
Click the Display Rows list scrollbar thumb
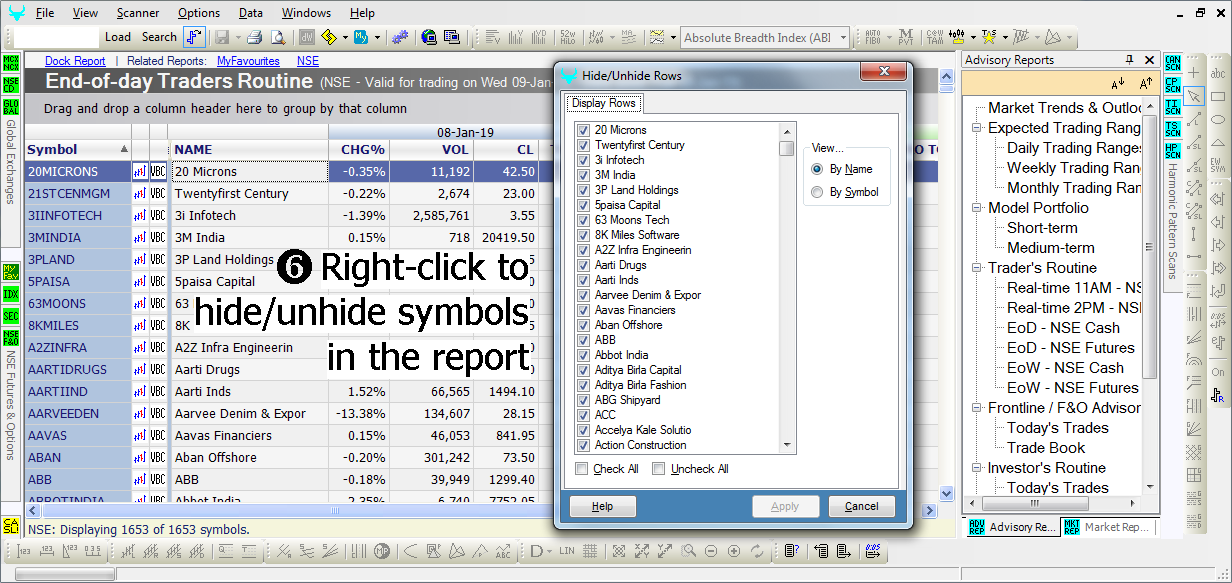point(787,149)
